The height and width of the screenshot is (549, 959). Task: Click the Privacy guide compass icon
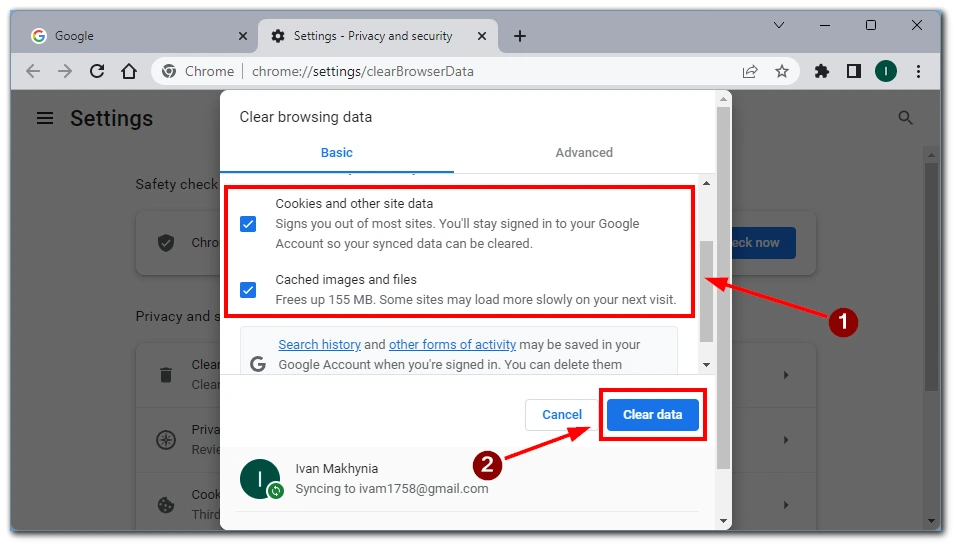click(x=166, y=440)
